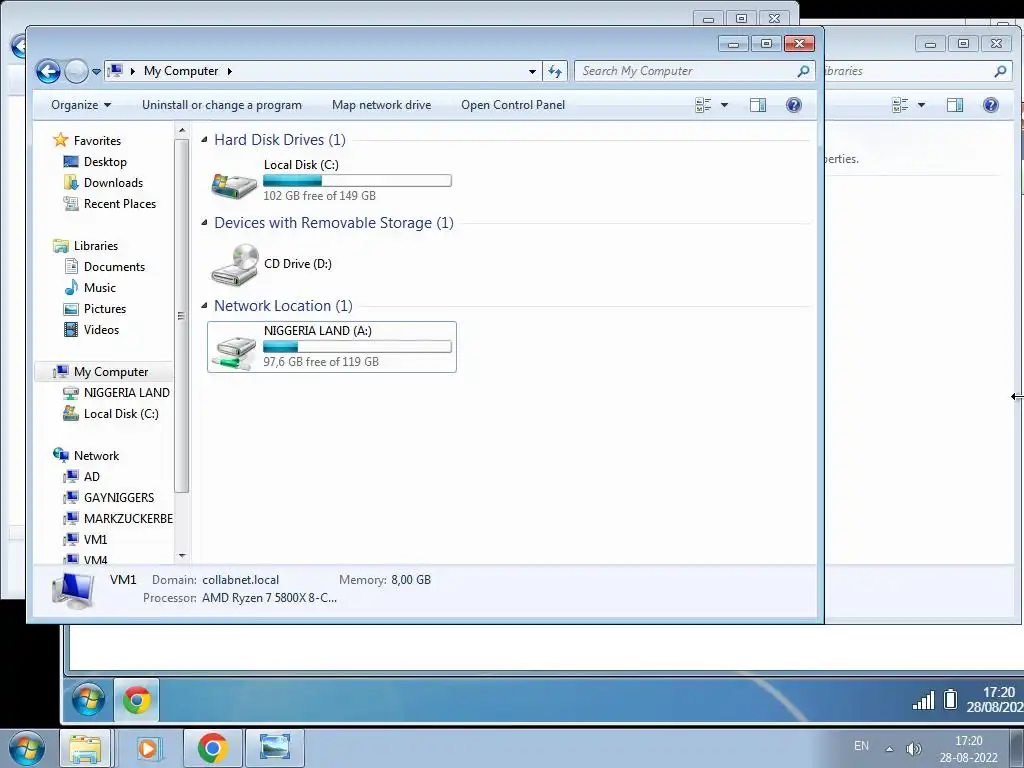Open the address bar history dropdown
This screenshot has width=1024, height=768.
(532, 71)
